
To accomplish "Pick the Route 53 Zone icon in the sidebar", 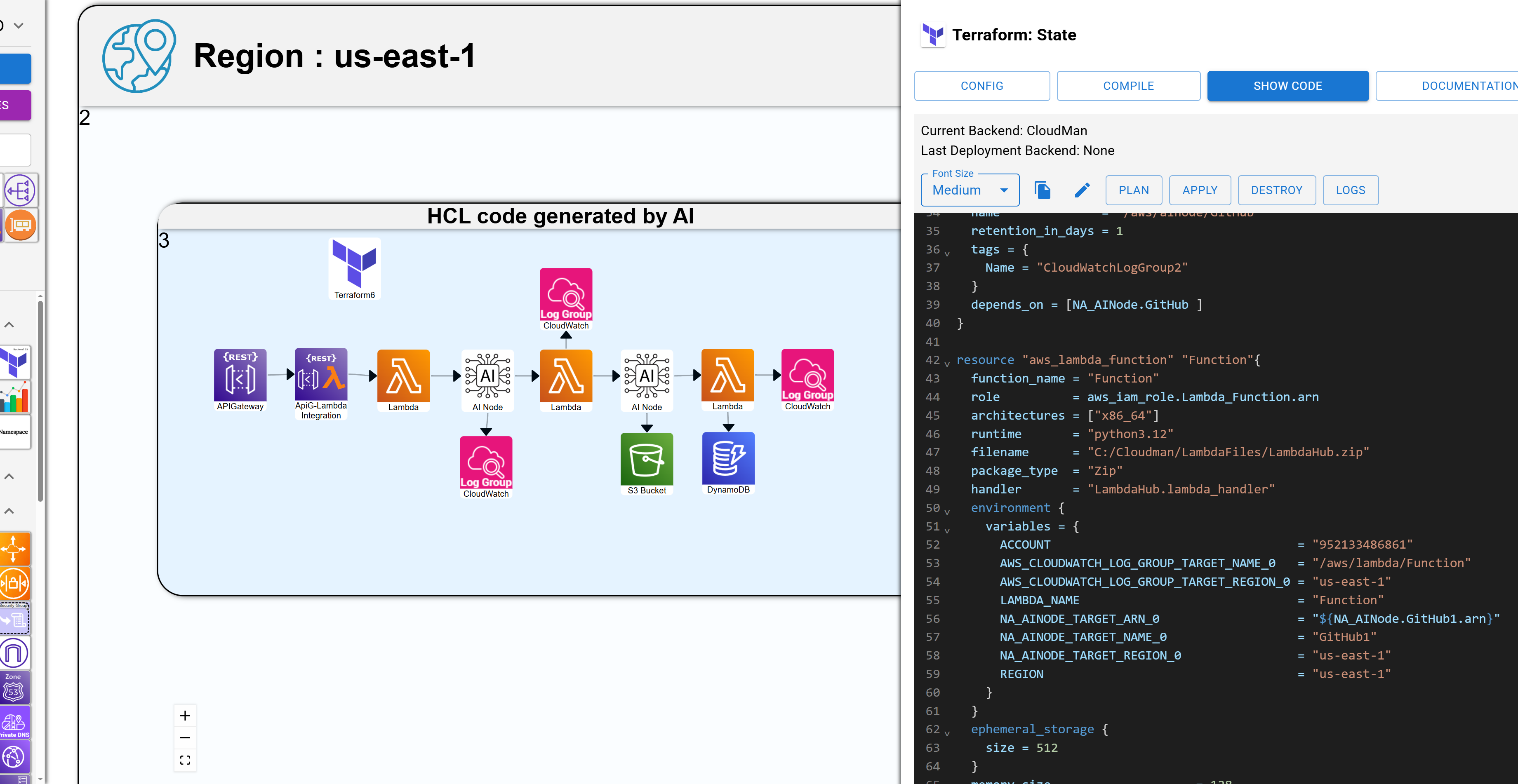I will tap(14, 688).
